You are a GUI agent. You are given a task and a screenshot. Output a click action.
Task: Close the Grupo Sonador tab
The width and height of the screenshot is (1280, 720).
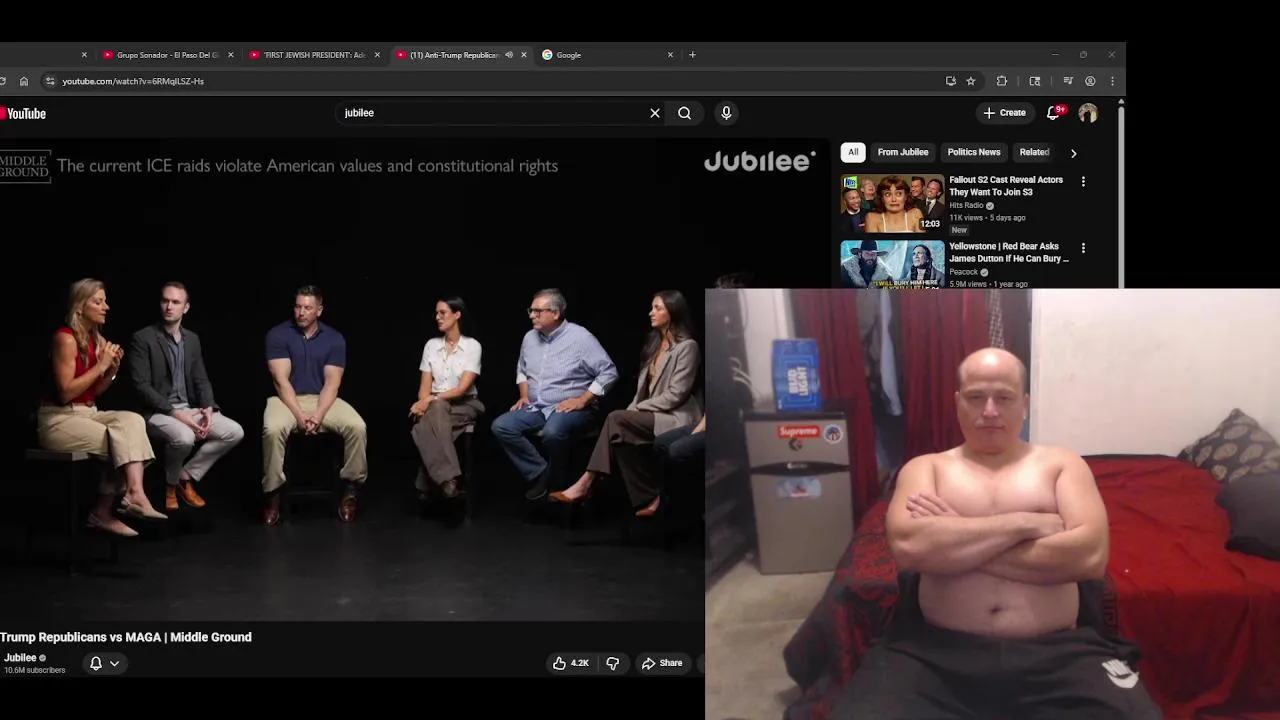coord(230,55)
